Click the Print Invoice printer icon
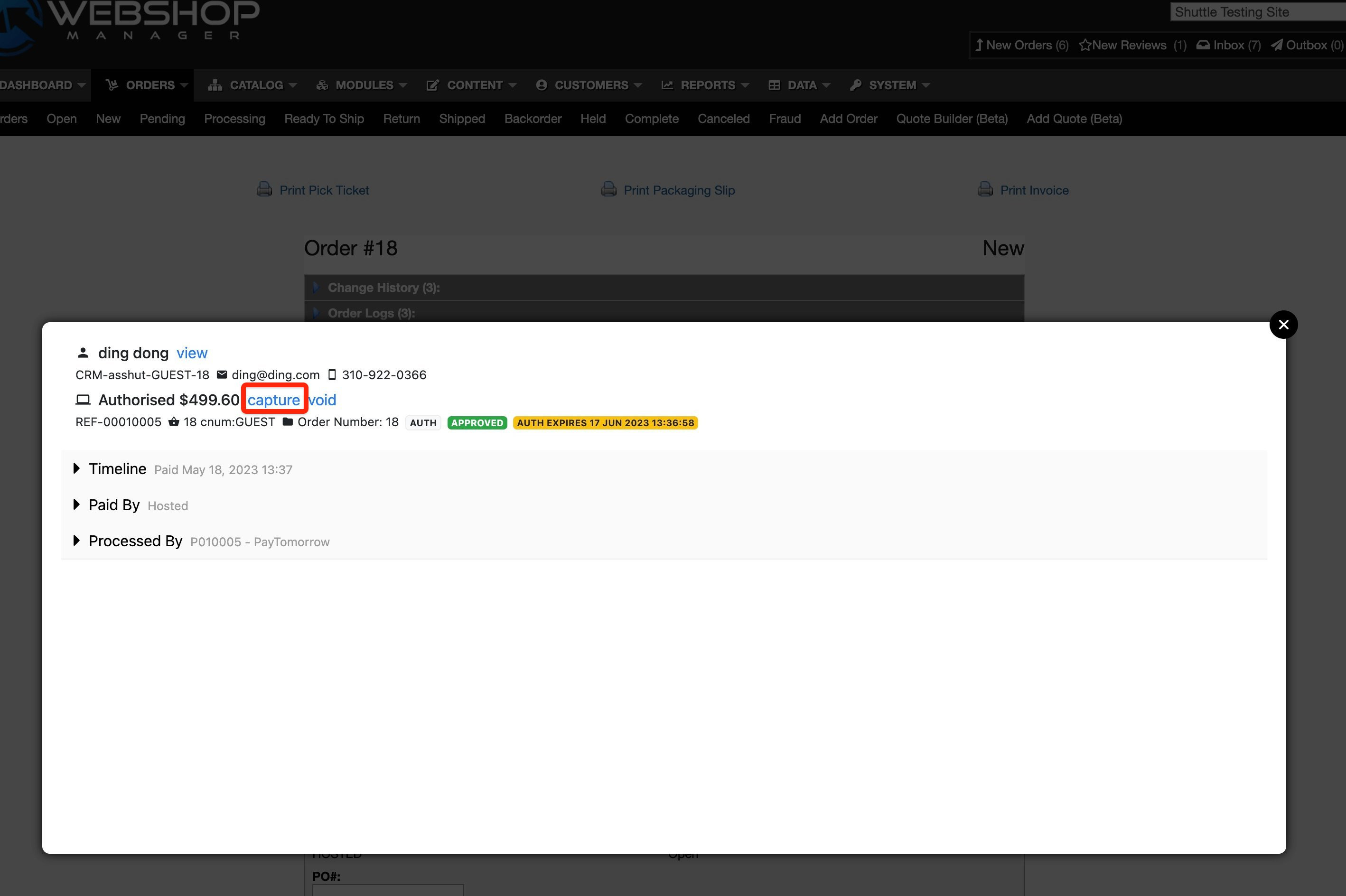 click(x=985, y=189)
